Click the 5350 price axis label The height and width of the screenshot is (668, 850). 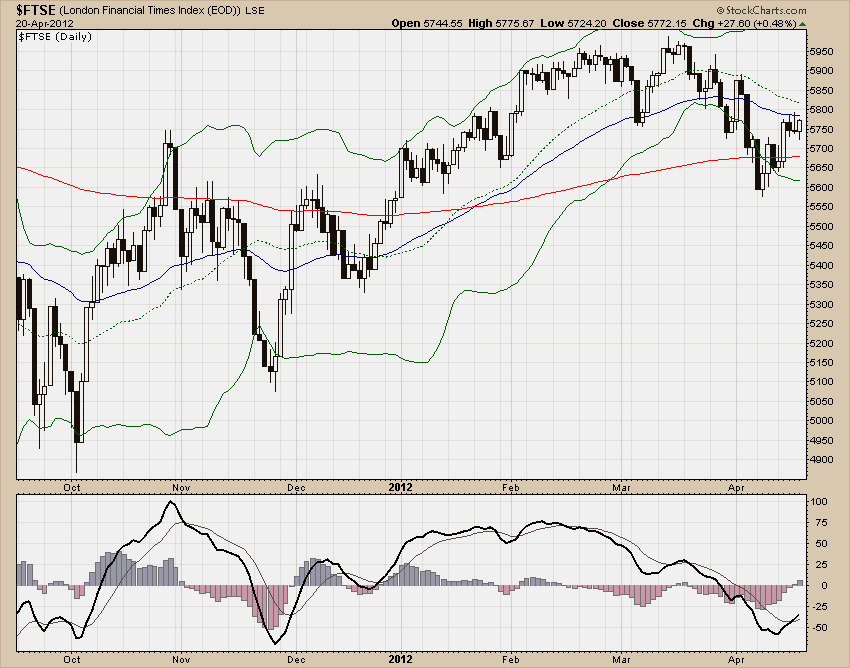pyautogui.click(x=821, y=285)
